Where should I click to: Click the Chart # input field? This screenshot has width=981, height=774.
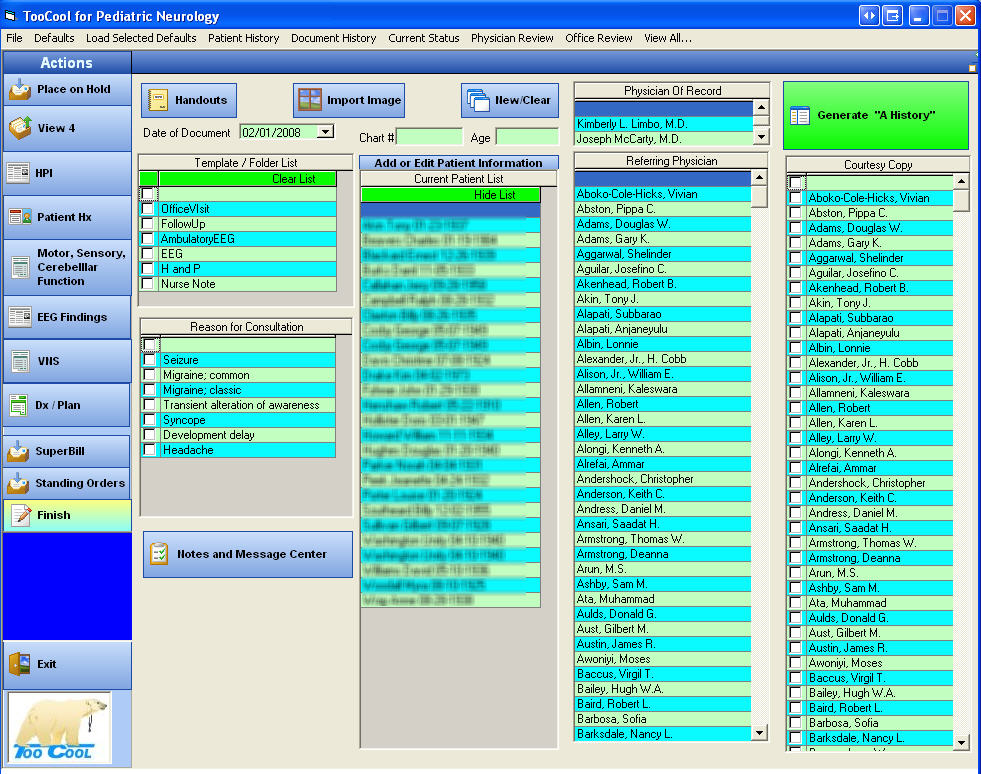click(429, 136)
